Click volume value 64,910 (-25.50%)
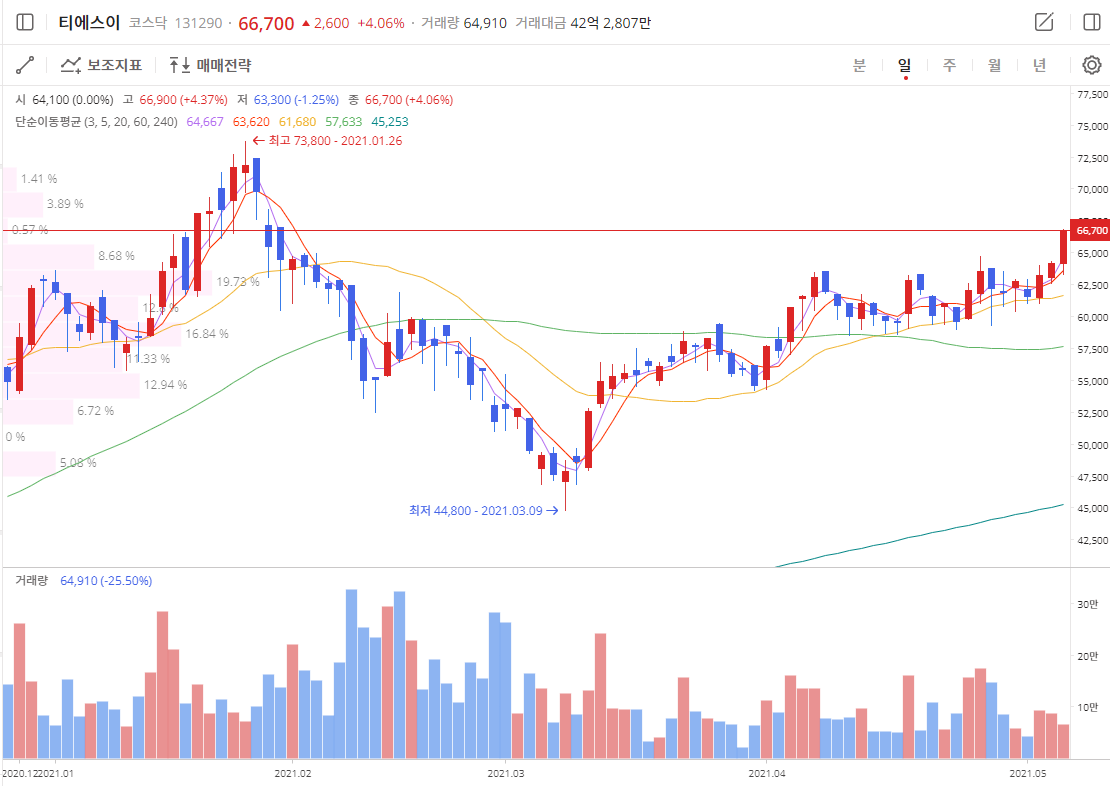Image resolution: width=1110 pixels, height=786 pixels. (106, 581)
